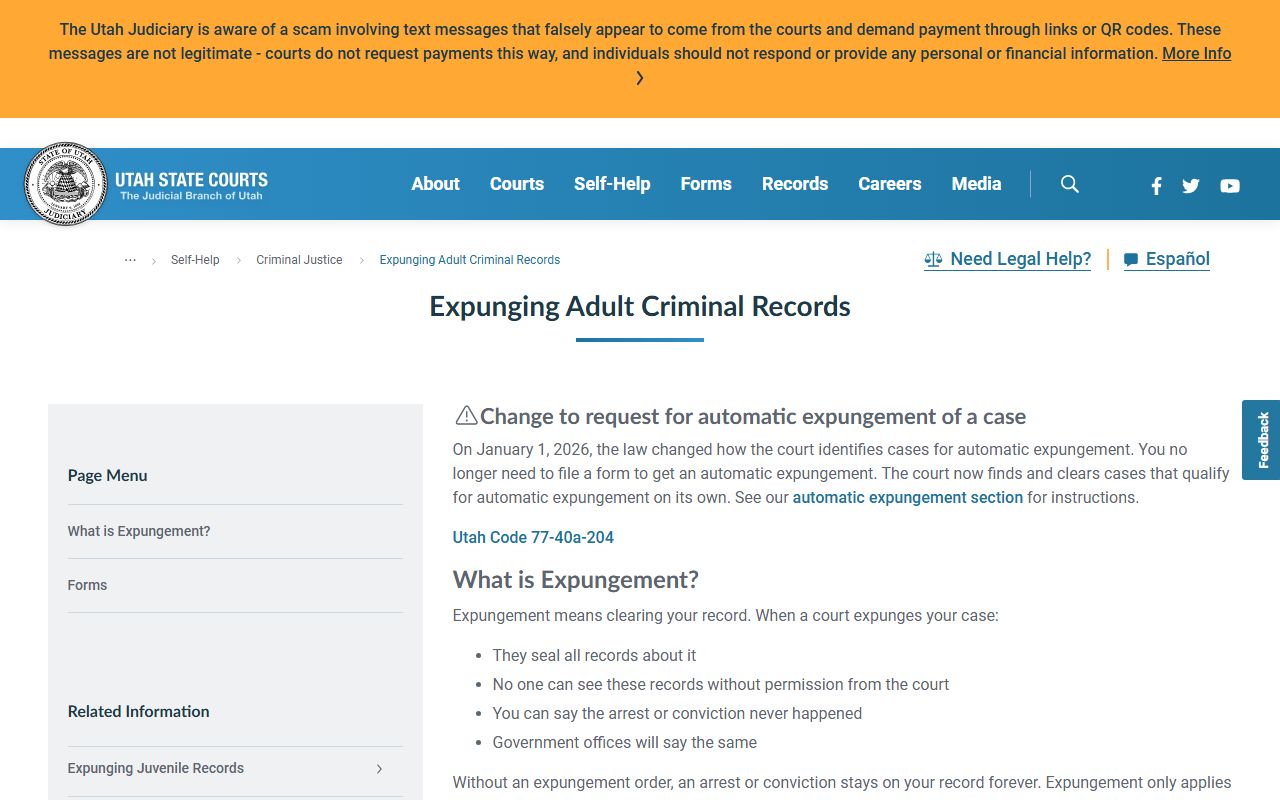
Task: Open the Expunging Juvenile Records related link
Action: [x=156, y=769]
